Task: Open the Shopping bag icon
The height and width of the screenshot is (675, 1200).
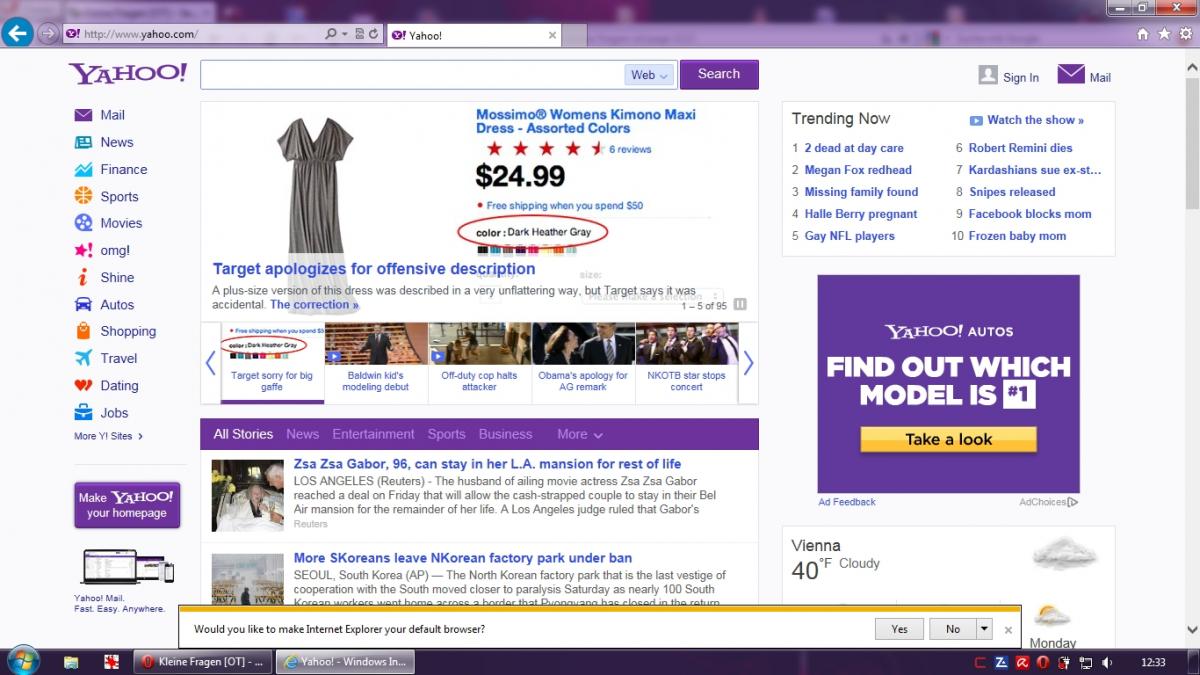Action: pyautogui.click(x=83, y=331)
